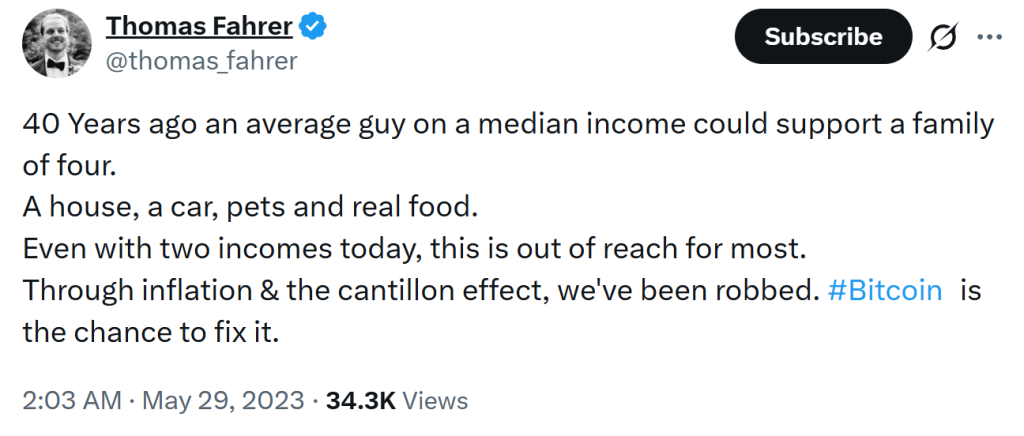Image resolution: width=1024 pixels, height=436 pixels.
Task: Follow the #Bitcoin hashtag link
Action: point(886,290)
